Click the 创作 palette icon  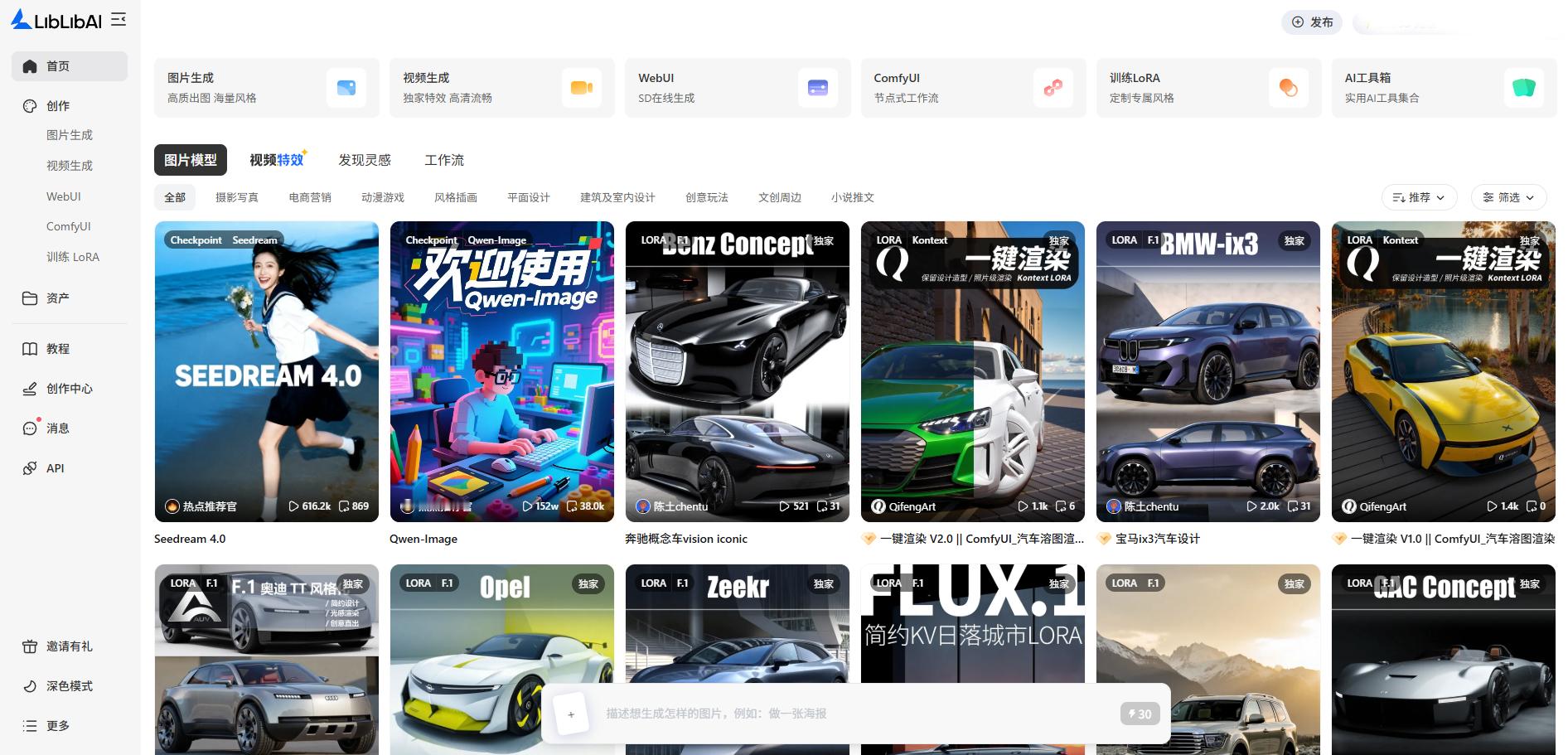[x=30, y=106]
